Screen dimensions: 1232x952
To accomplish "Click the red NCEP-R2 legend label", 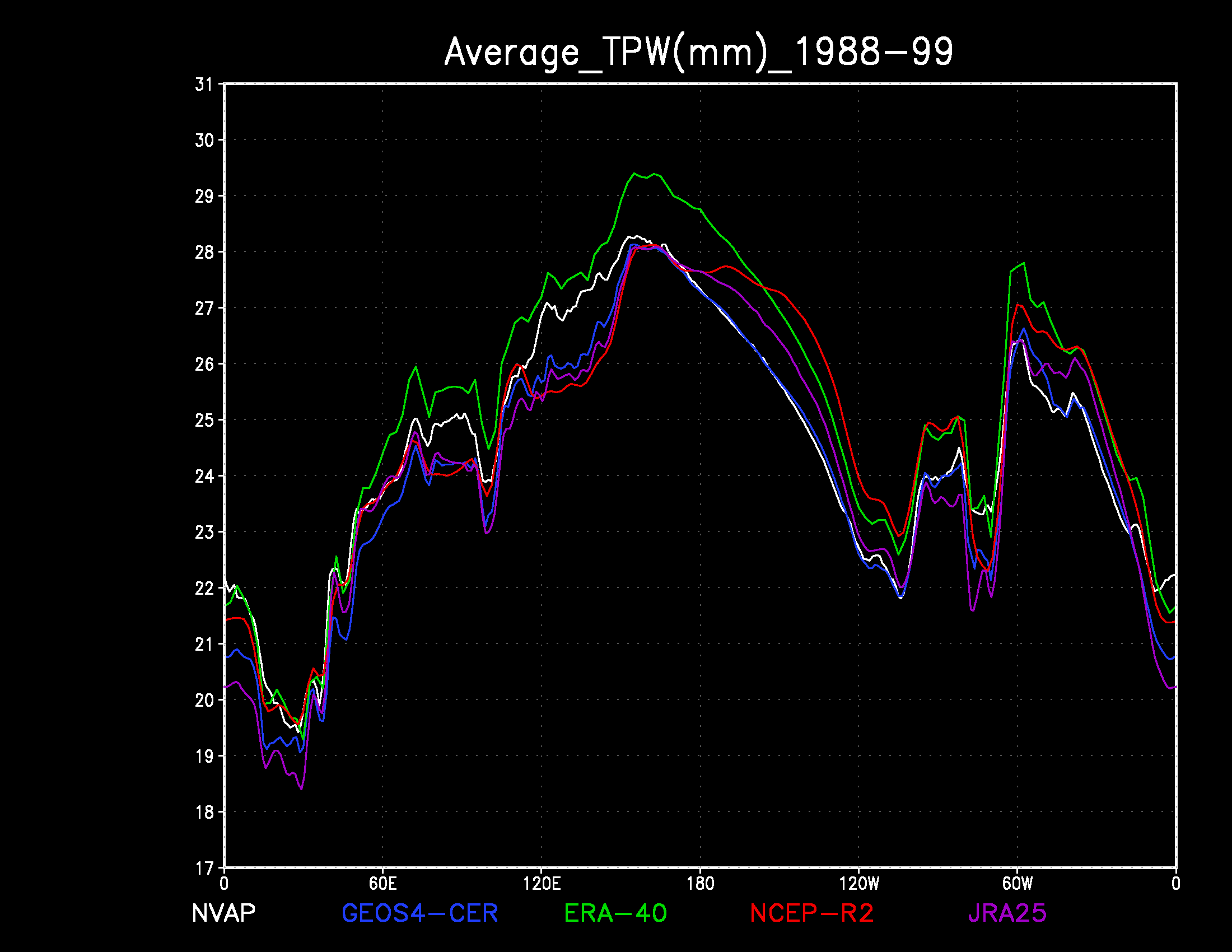I will (811, 913).
